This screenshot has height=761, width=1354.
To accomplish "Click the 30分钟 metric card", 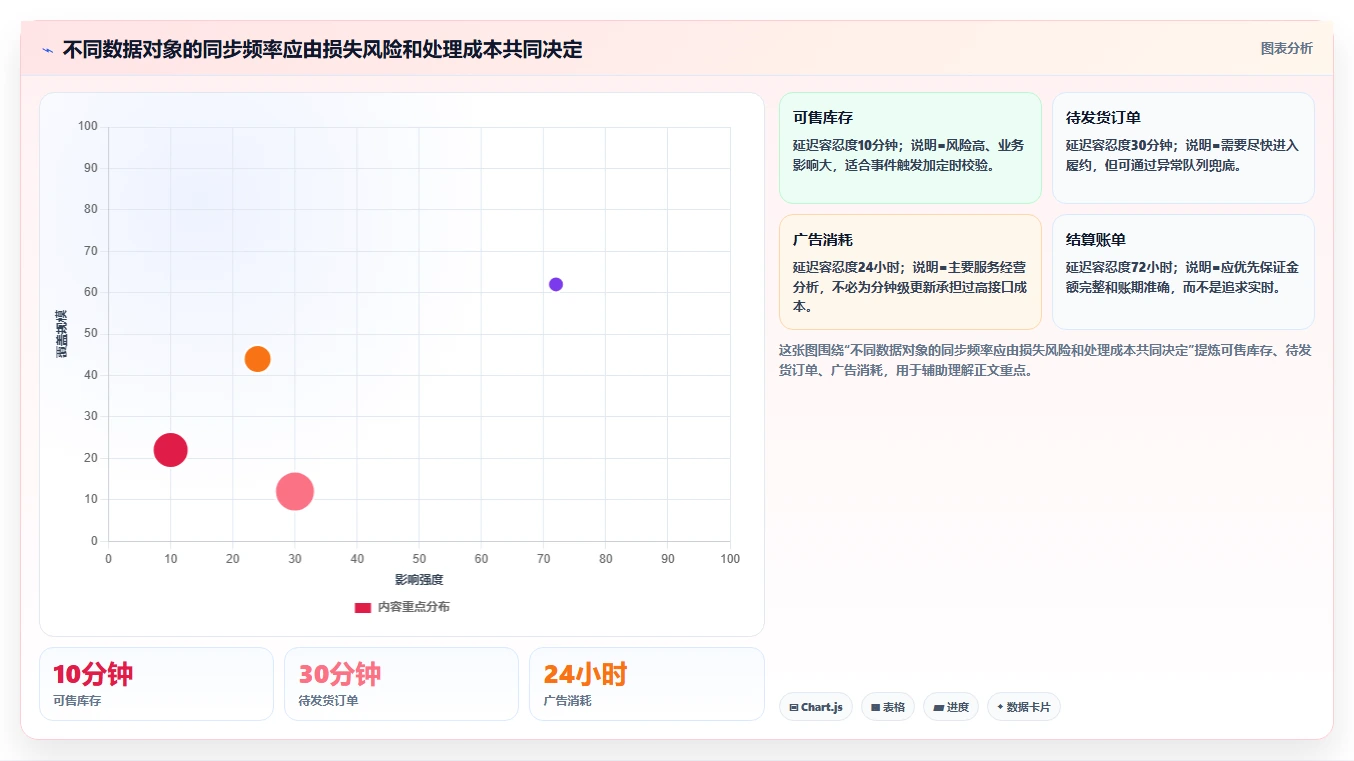I will click(401, 684).
